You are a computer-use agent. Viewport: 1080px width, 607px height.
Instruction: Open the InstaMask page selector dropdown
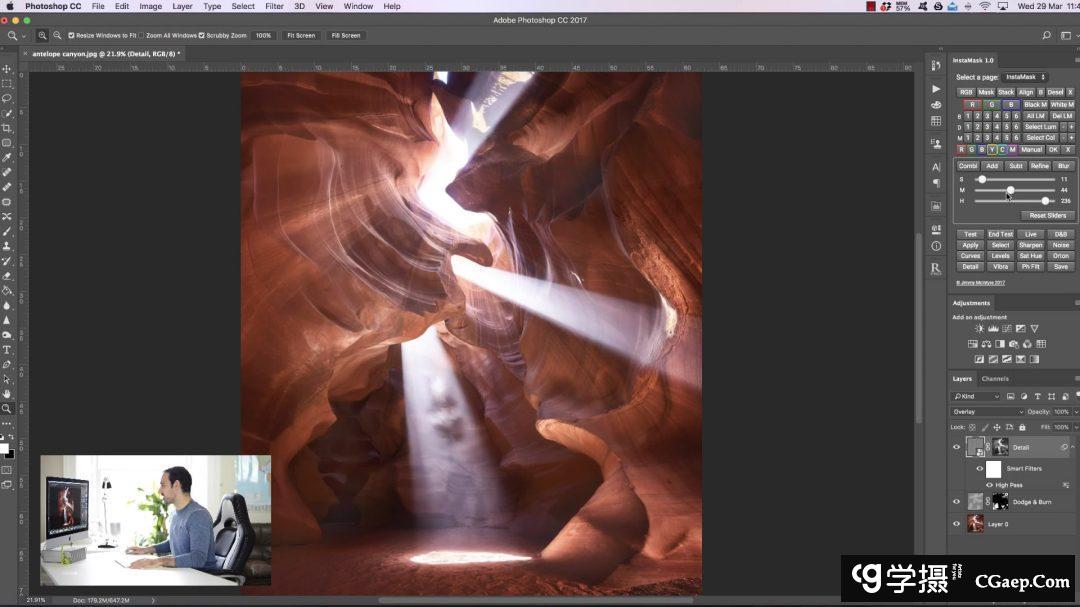coord(1025,77)
